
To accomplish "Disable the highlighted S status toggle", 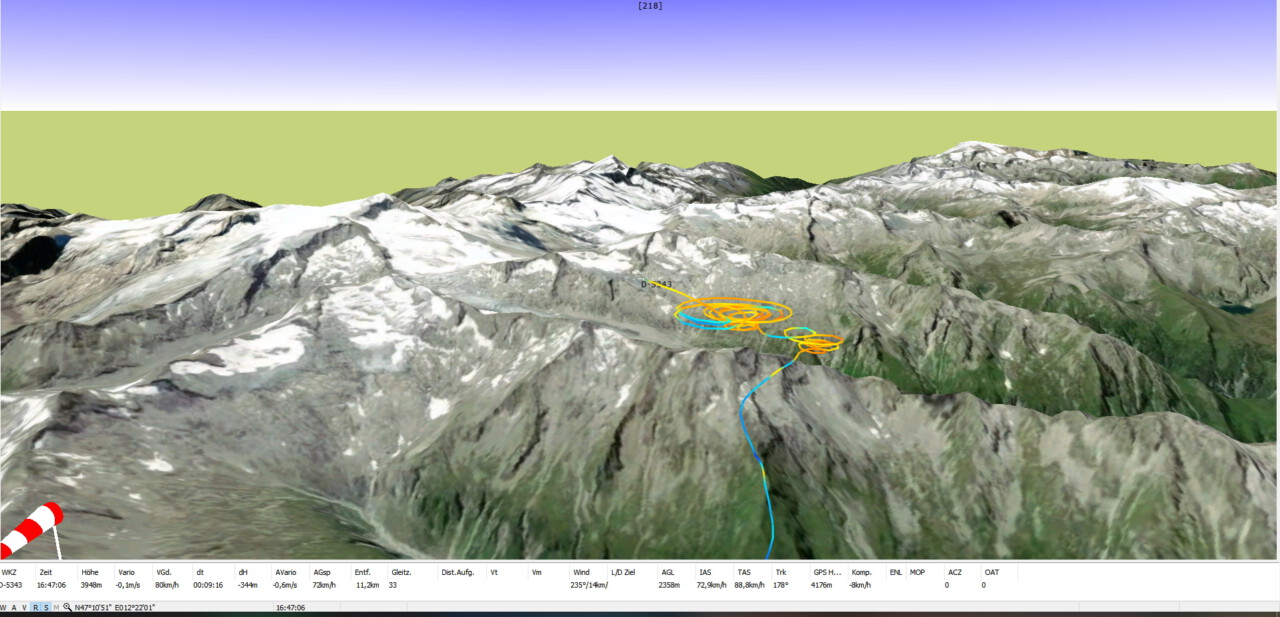I will (x=46, y=607).
